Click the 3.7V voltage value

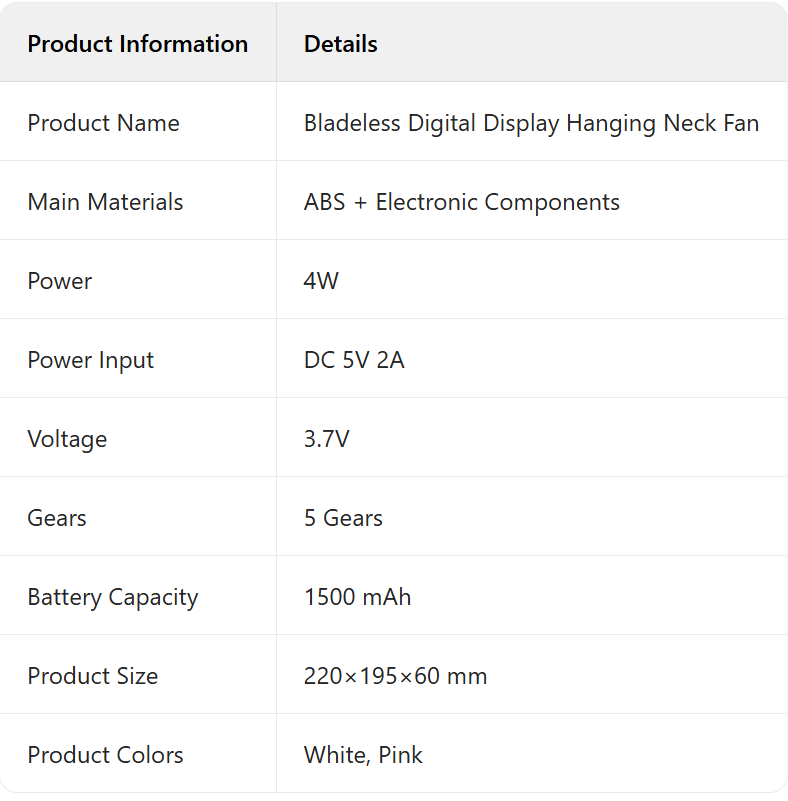tap(326, 438)
